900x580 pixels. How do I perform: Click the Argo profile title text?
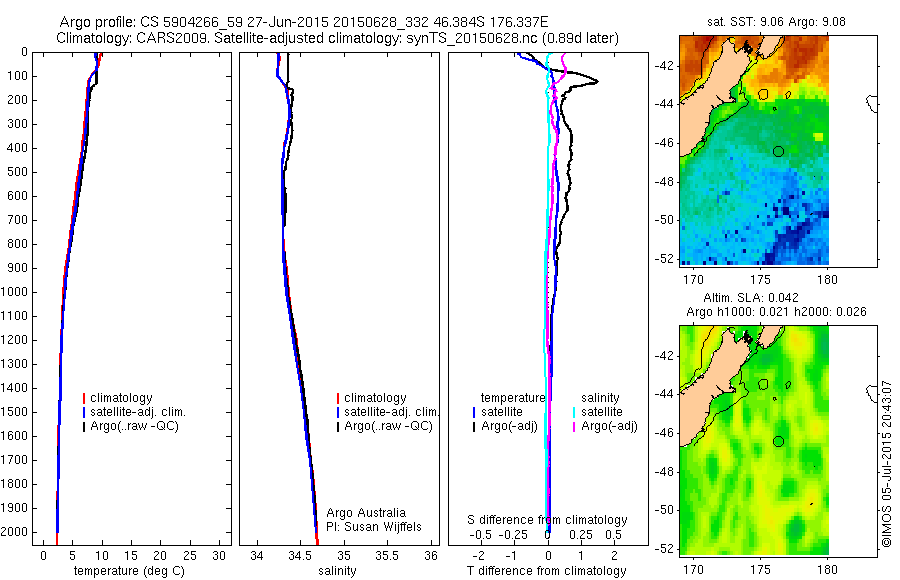304,22
